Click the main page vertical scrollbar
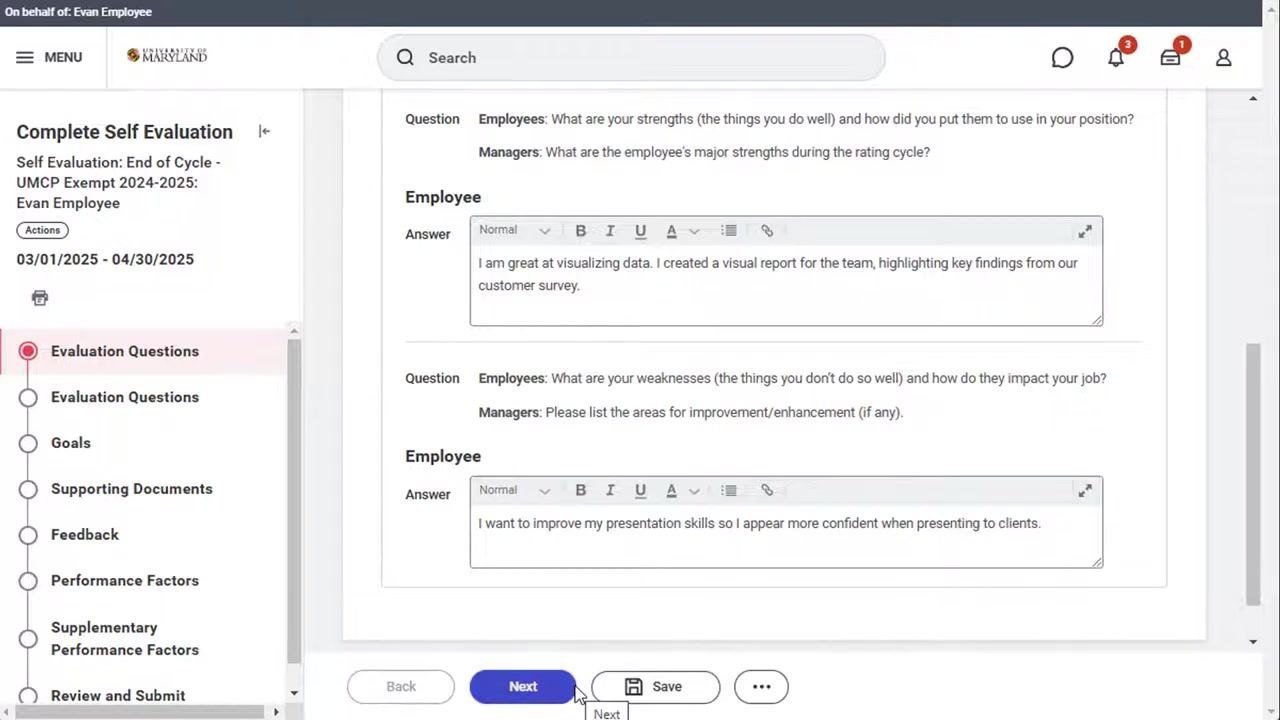The width and height of the screenshot is (1280, 720). 1253,474
